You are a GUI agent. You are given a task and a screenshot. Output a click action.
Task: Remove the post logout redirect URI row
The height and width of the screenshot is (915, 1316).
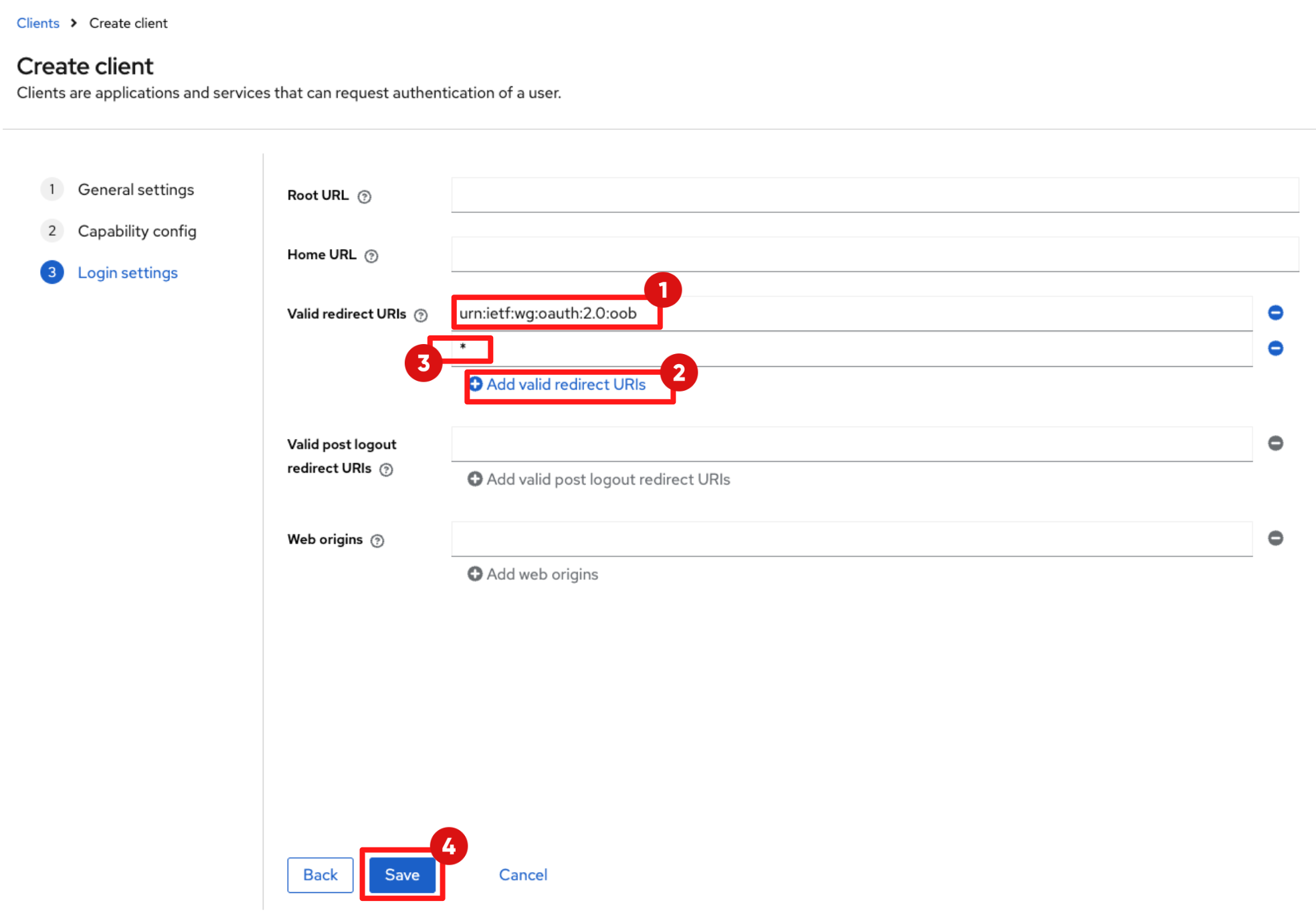(x=1275, y=443)
